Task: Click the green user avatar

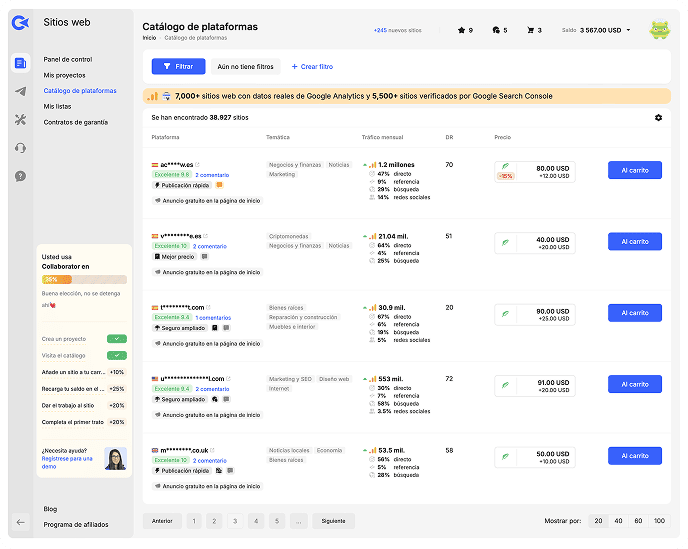Action: (658, 30)
